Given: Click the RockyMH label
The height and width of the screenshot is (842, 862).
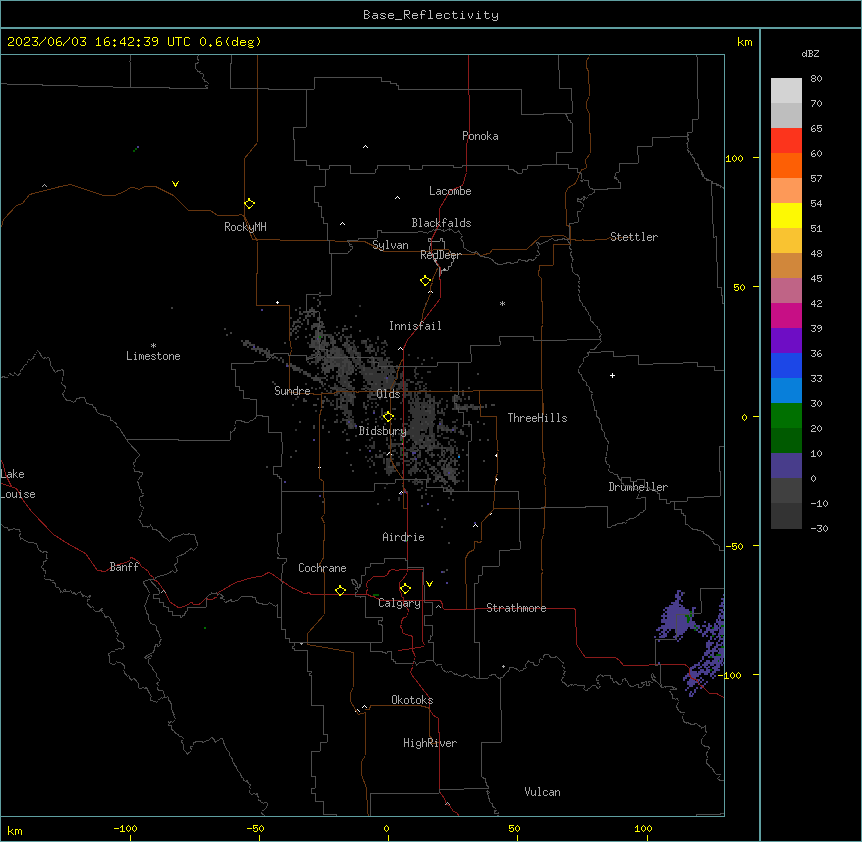Looking at the screenshot, I should [245, 227].
